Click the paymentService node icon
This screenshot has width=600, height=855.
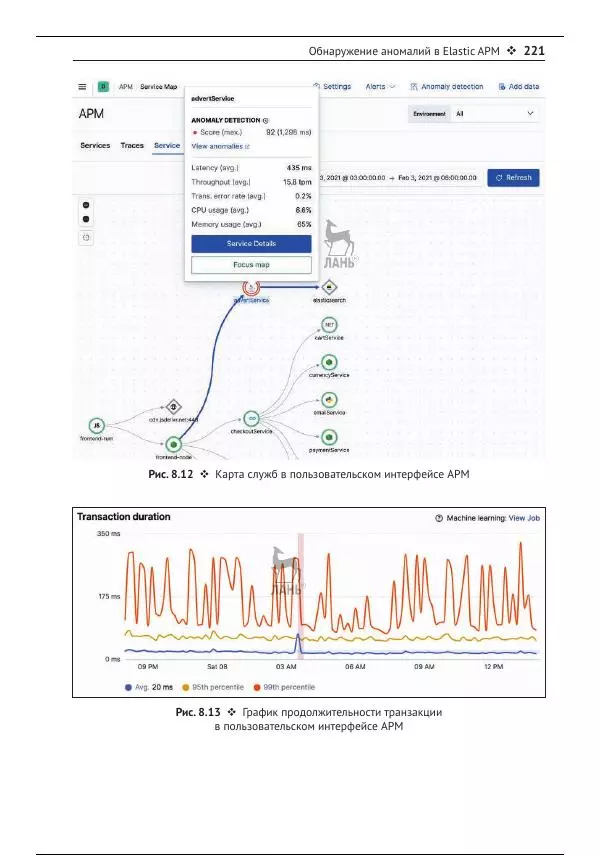click(328, 437)
